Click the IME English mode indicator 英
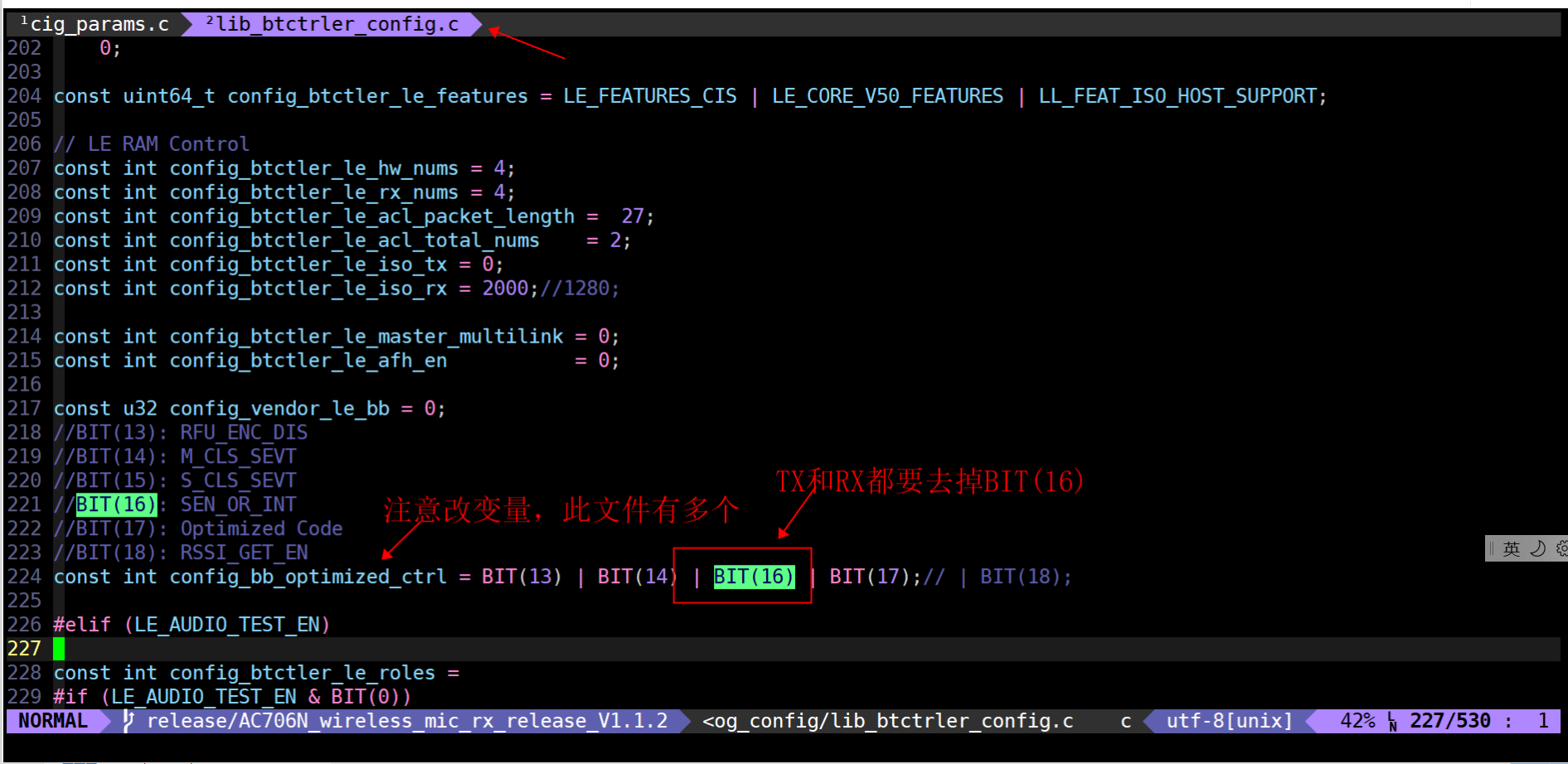The width and height of the screenshot is (1568, 764). [1512, 549]
